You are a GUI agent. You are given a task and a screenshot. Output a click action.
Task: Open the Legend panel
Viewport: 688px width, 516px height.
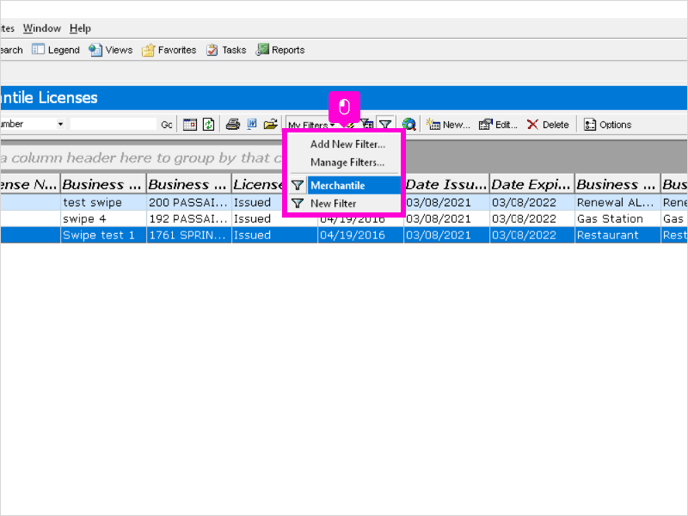(56, 50)
